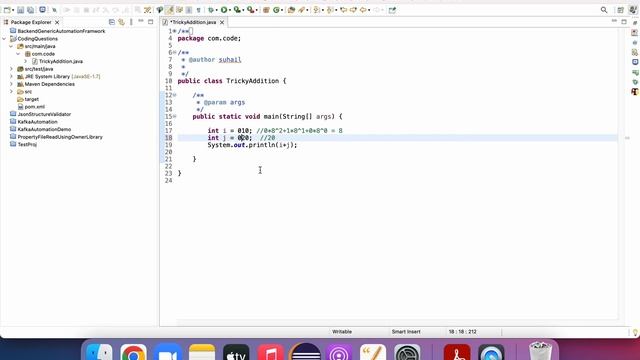Click the line 17 'int i = 010' code
Image resolution: width=640 pixels, height=360 pixels.
point(229,131)
